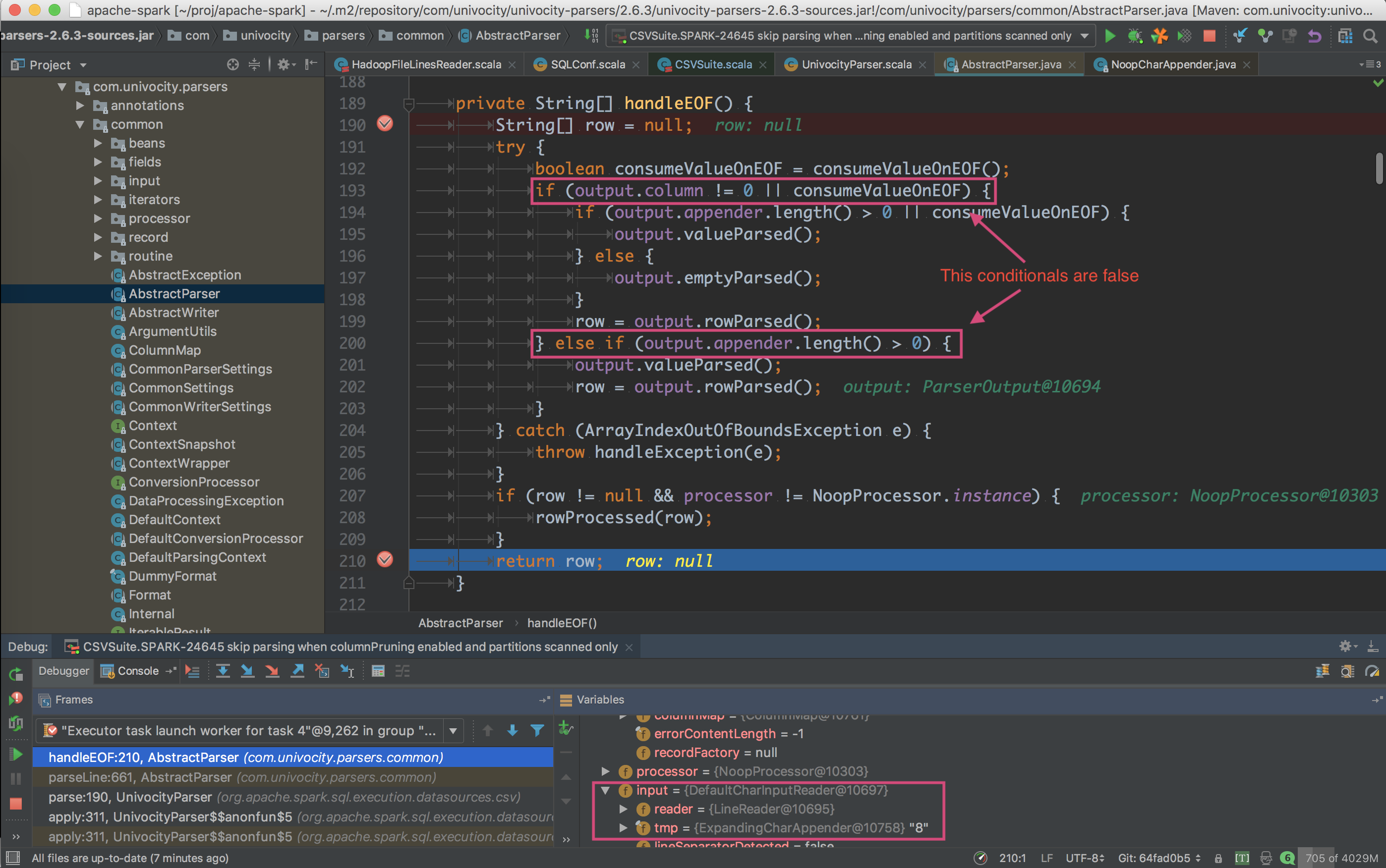Toggle the frames filter funnel icon
Screen dimensions: 1386x868
pos(537,730)
